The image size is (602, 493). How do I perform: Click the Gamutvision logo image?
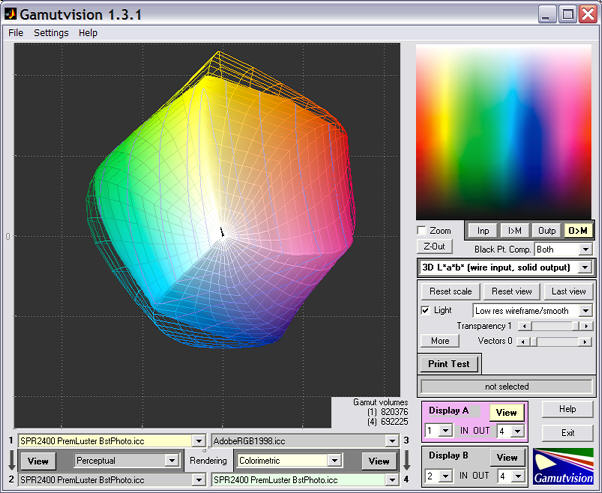tap(563, 467)
